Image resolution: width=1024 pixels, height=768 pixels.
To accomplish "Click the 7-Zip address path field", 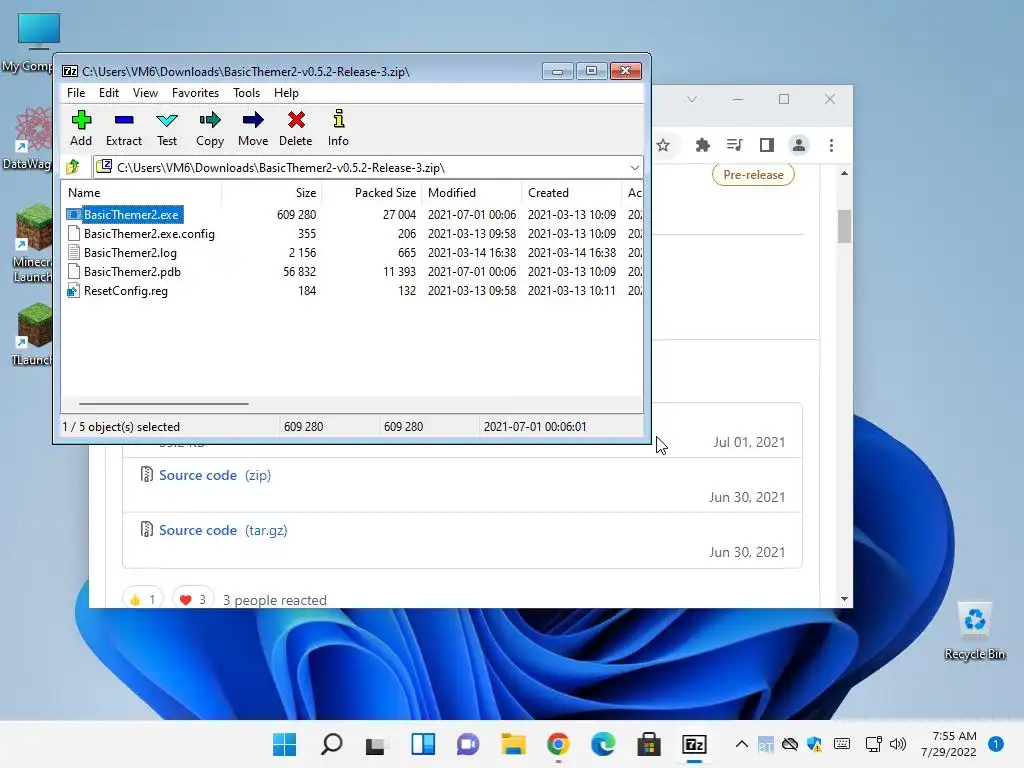I will coord(368,168).
